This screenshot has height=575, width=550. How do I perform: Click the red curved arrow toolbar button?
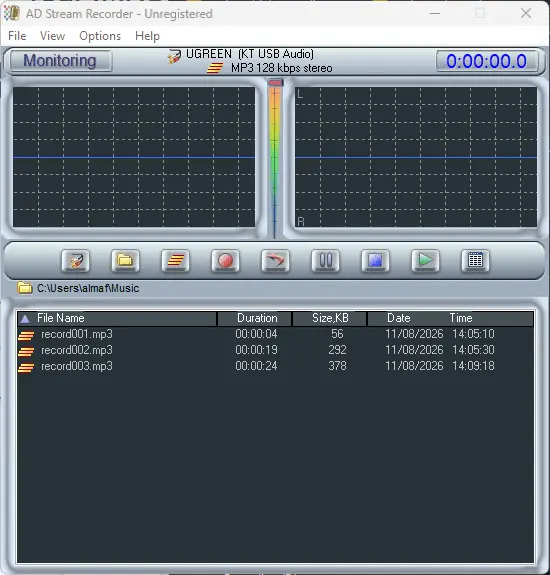tap(275, 261)
